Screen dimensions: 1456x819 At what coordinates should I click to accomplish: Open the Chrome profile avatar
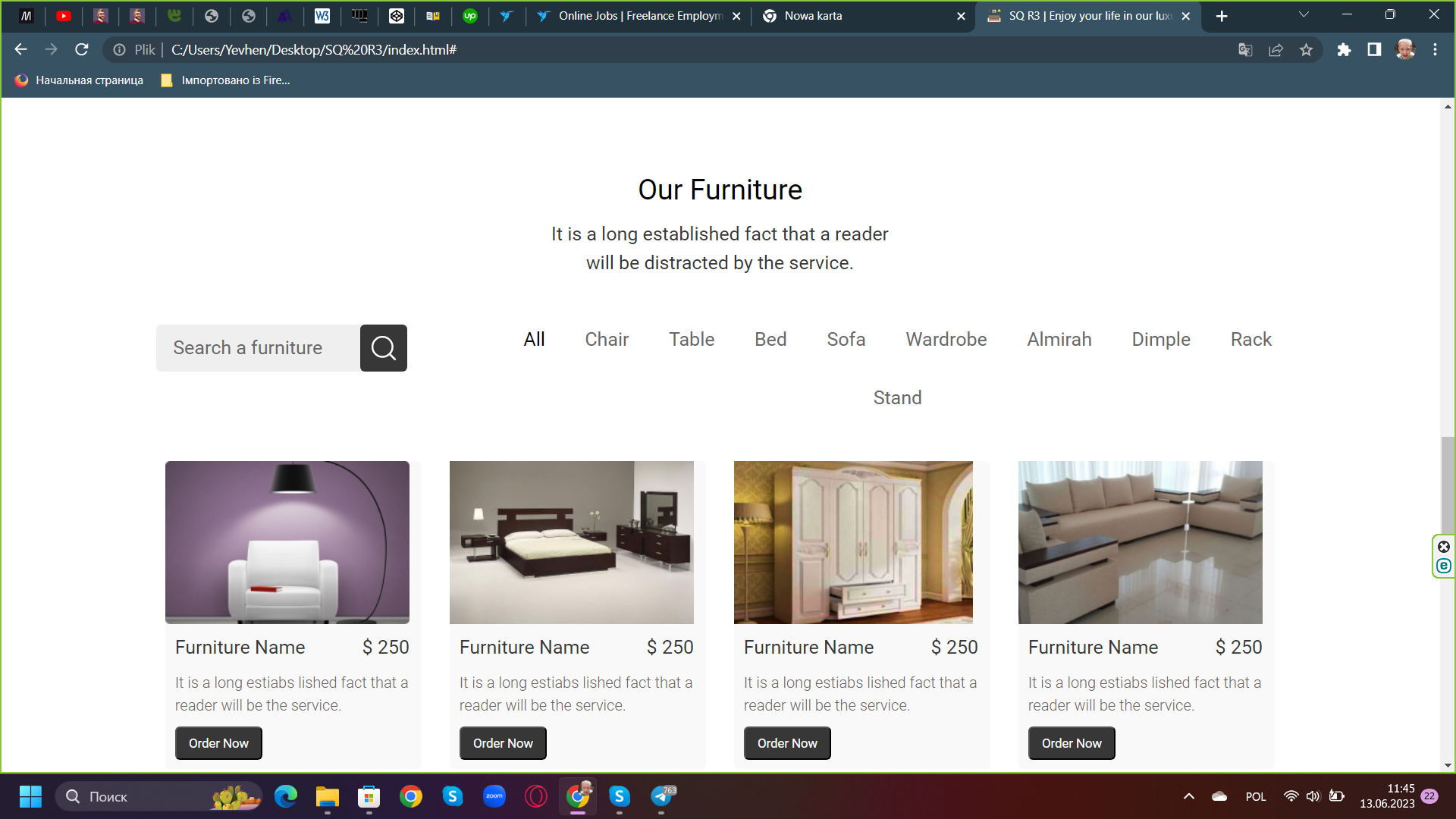[x=1405, y=49]
